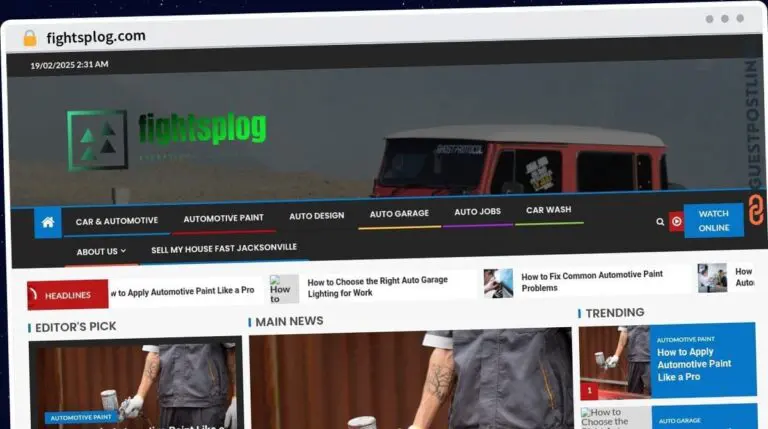Click the Trending section heading
Image resolution: width=768 pixels, height=429 pixels.
615,312
